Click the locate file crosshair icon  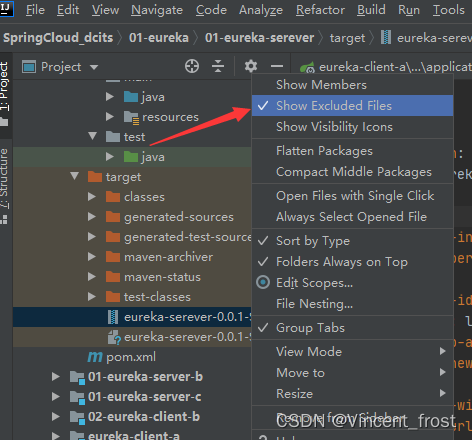(x=192, y=66)
